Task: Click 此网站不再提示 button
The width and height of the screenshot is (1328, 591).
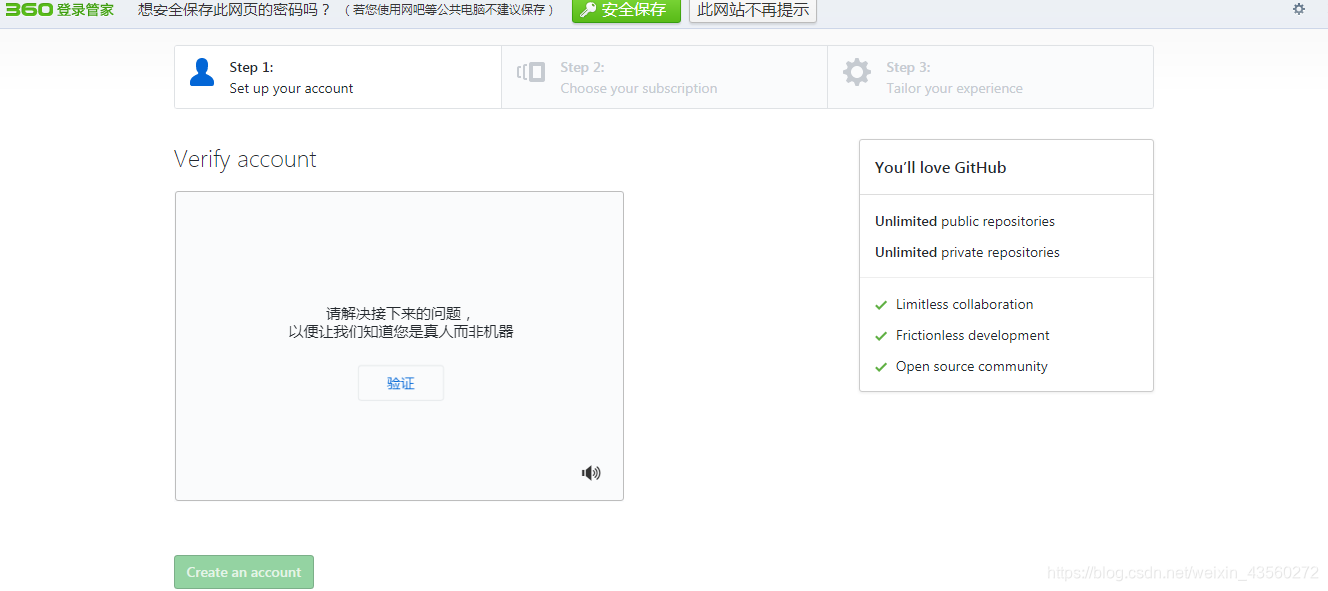Action: [753, 10]
